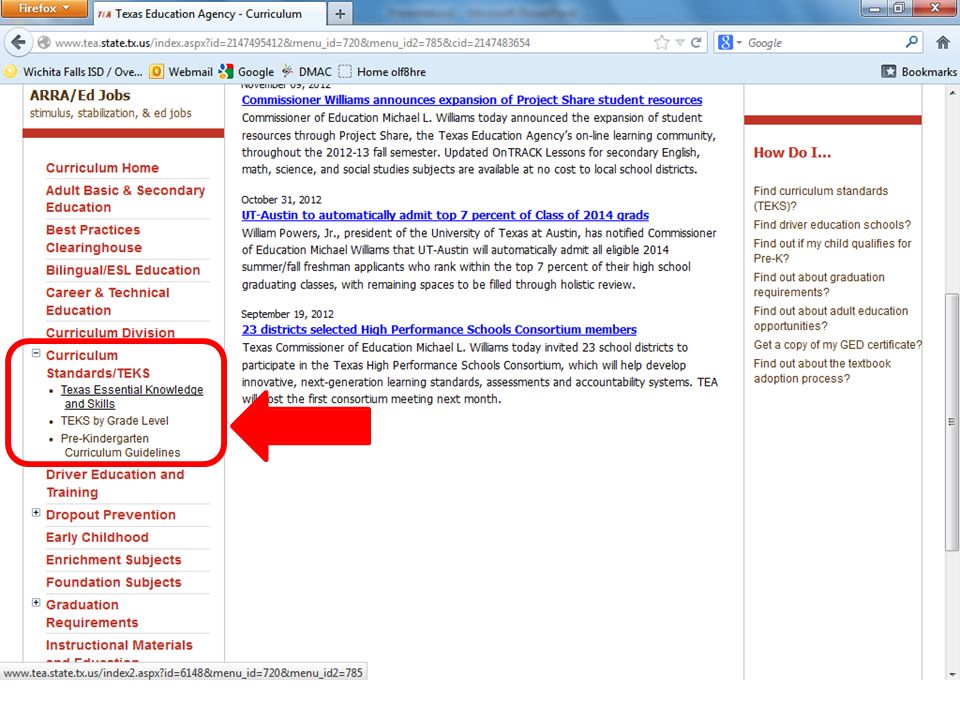Open ARRA/Ed Jobs heading link
Image resolution: width=960 pixels, height=720 pixels.
tap(80, 95)
